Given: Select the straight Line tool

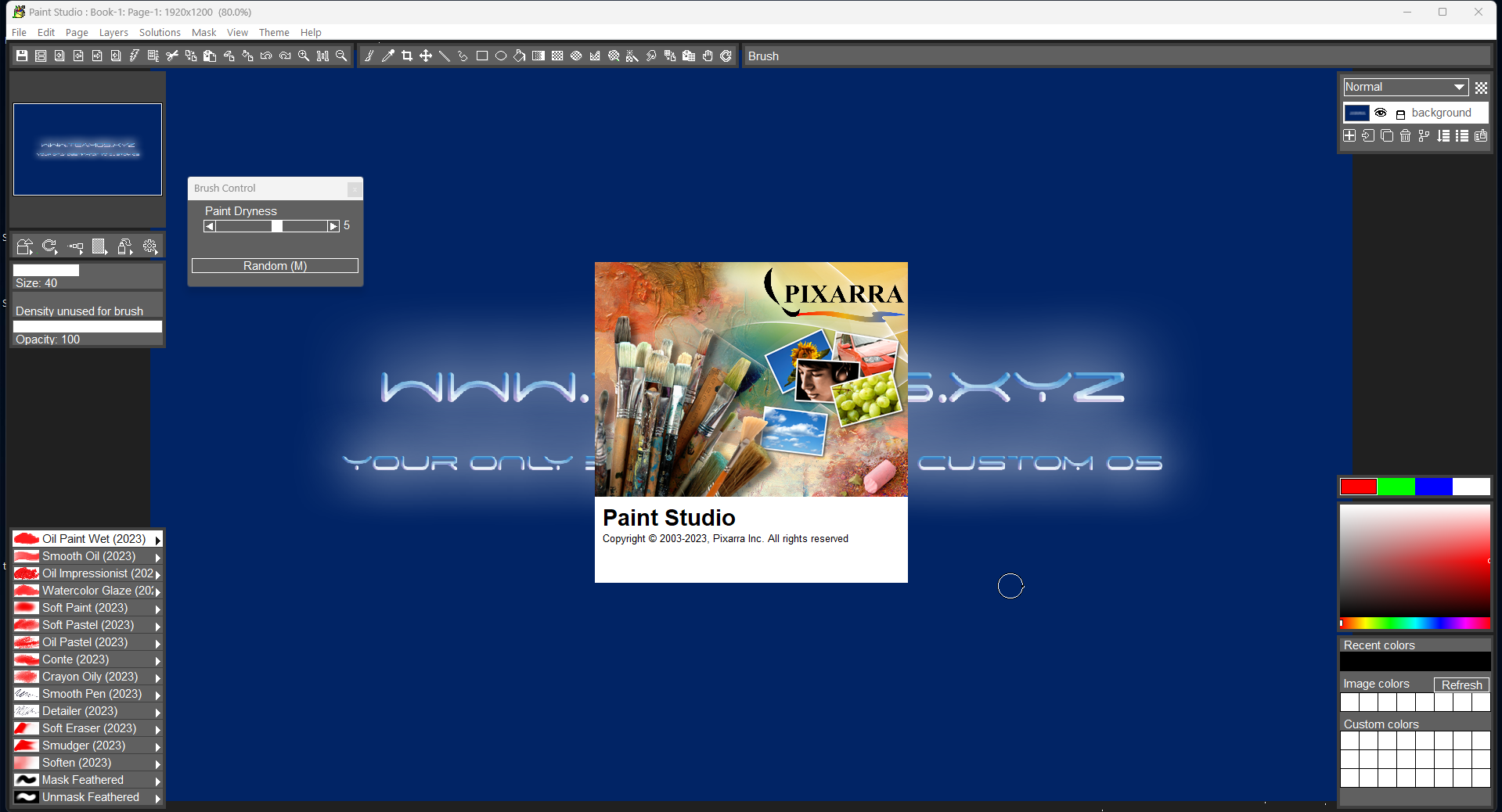Looking at the screenshot, I should tap(445, 56).
